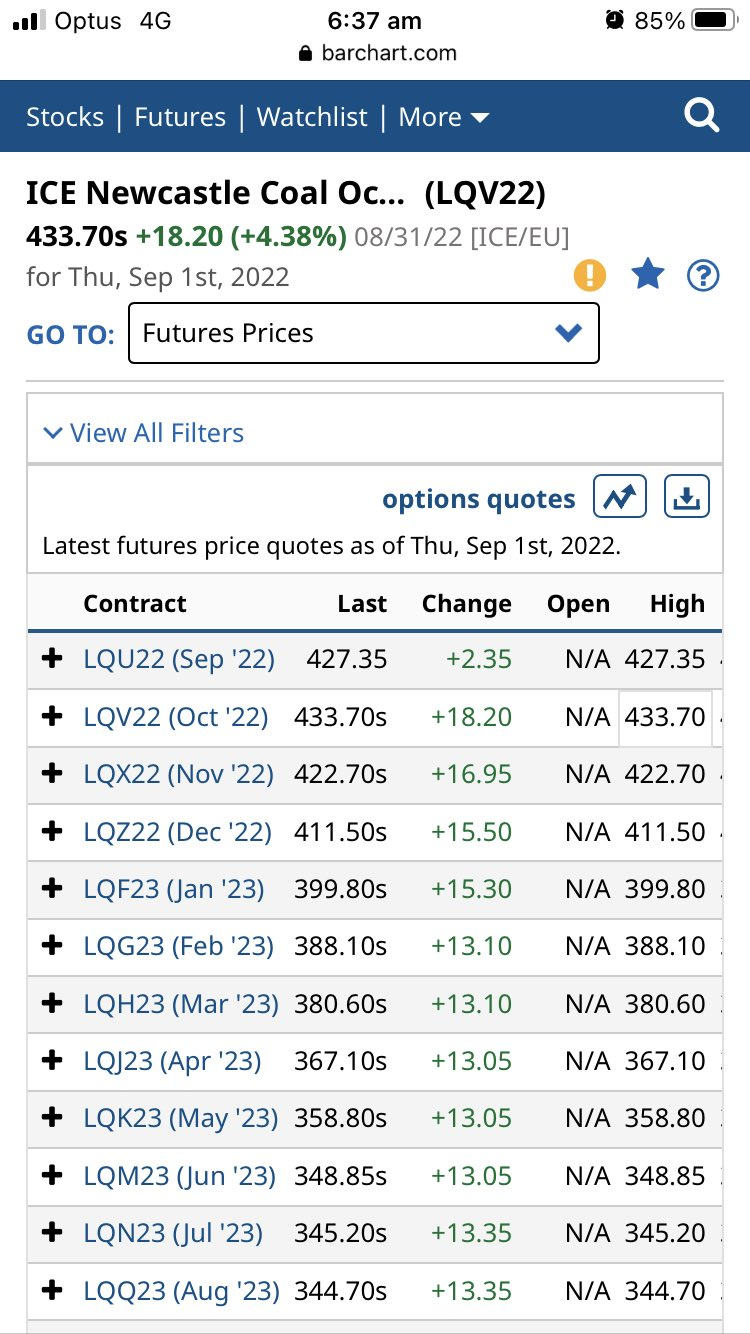Tap the barchart.com address bar
This screenshot has width=750, height=1334.
378,53
